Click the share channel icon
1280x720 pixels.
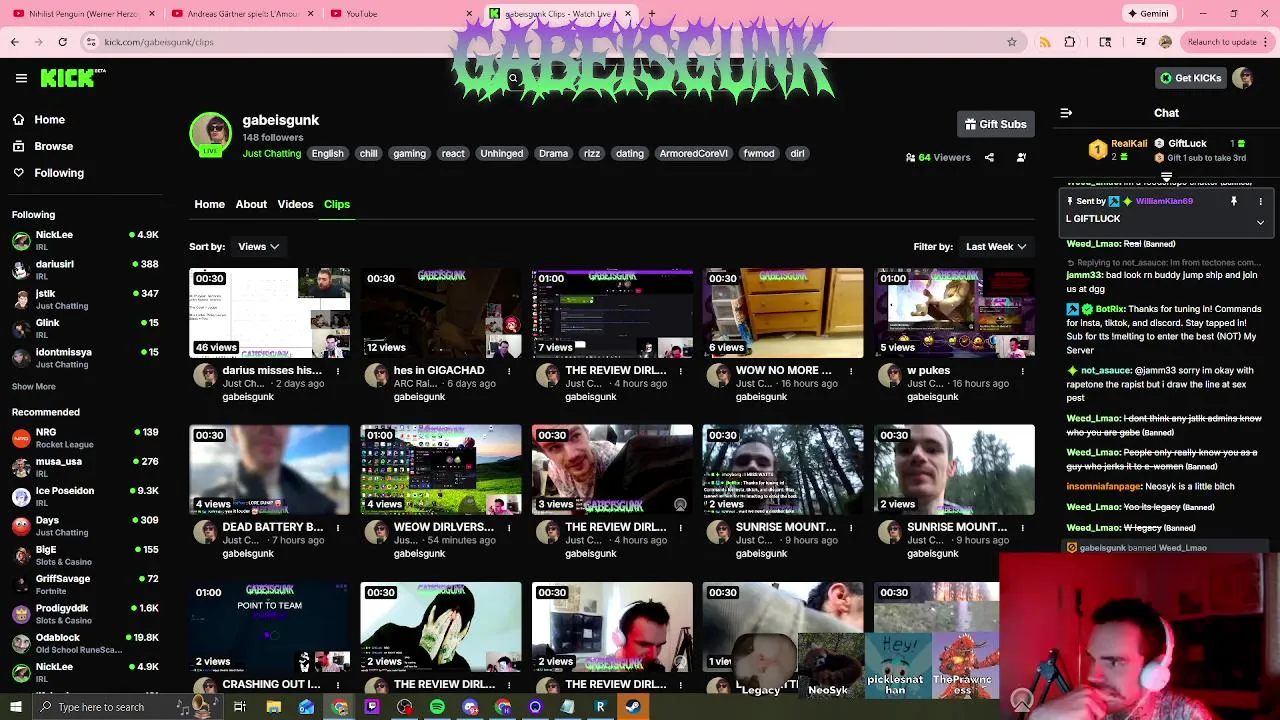[x=989, y=157]
